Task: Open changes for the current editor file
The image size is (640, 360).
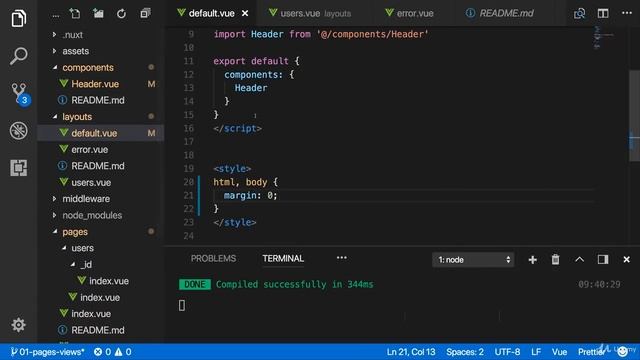Action: (579, 13)
